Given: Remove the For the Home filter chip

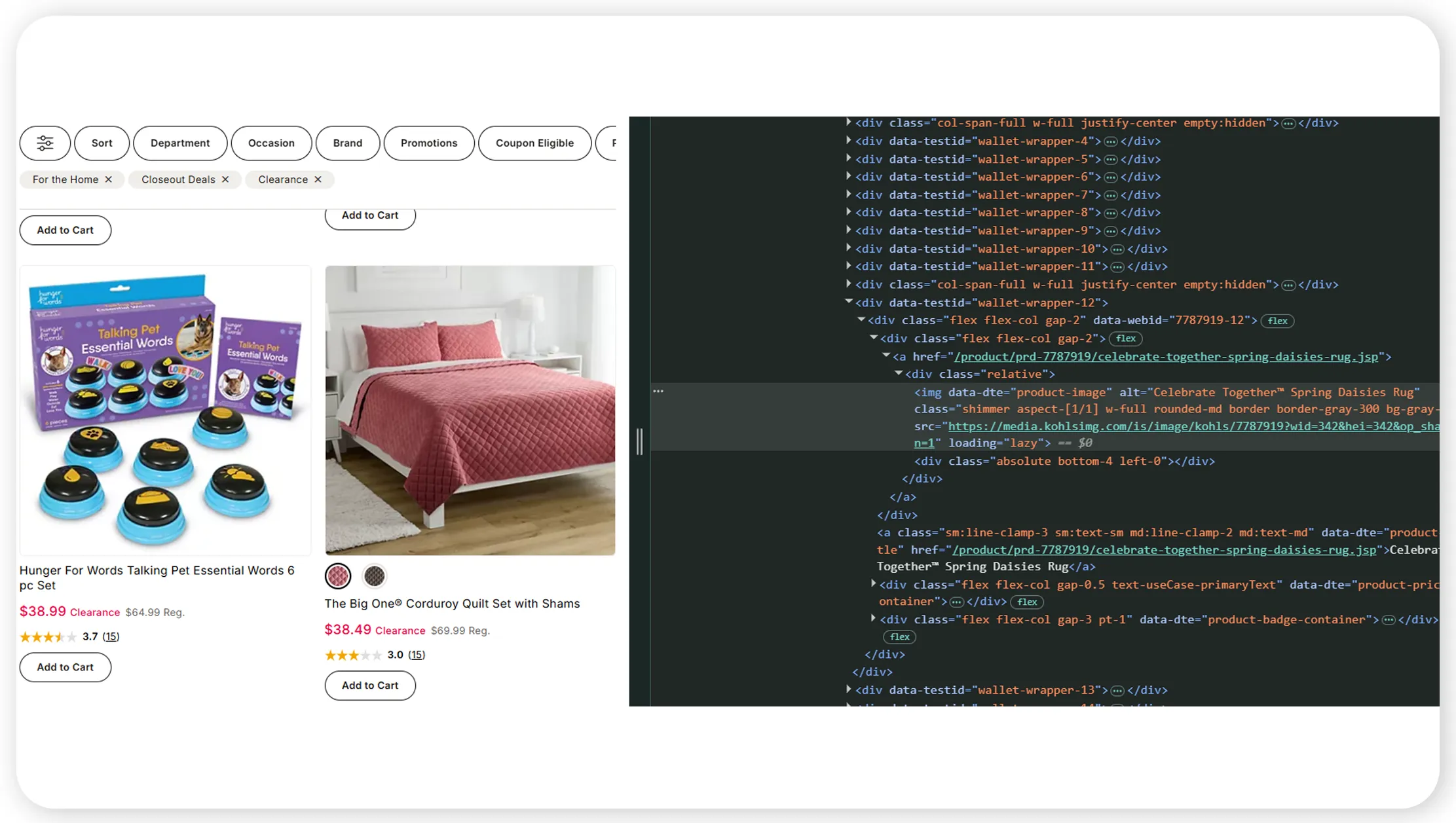Looking at the screenshot, I should tap(109, 179).
